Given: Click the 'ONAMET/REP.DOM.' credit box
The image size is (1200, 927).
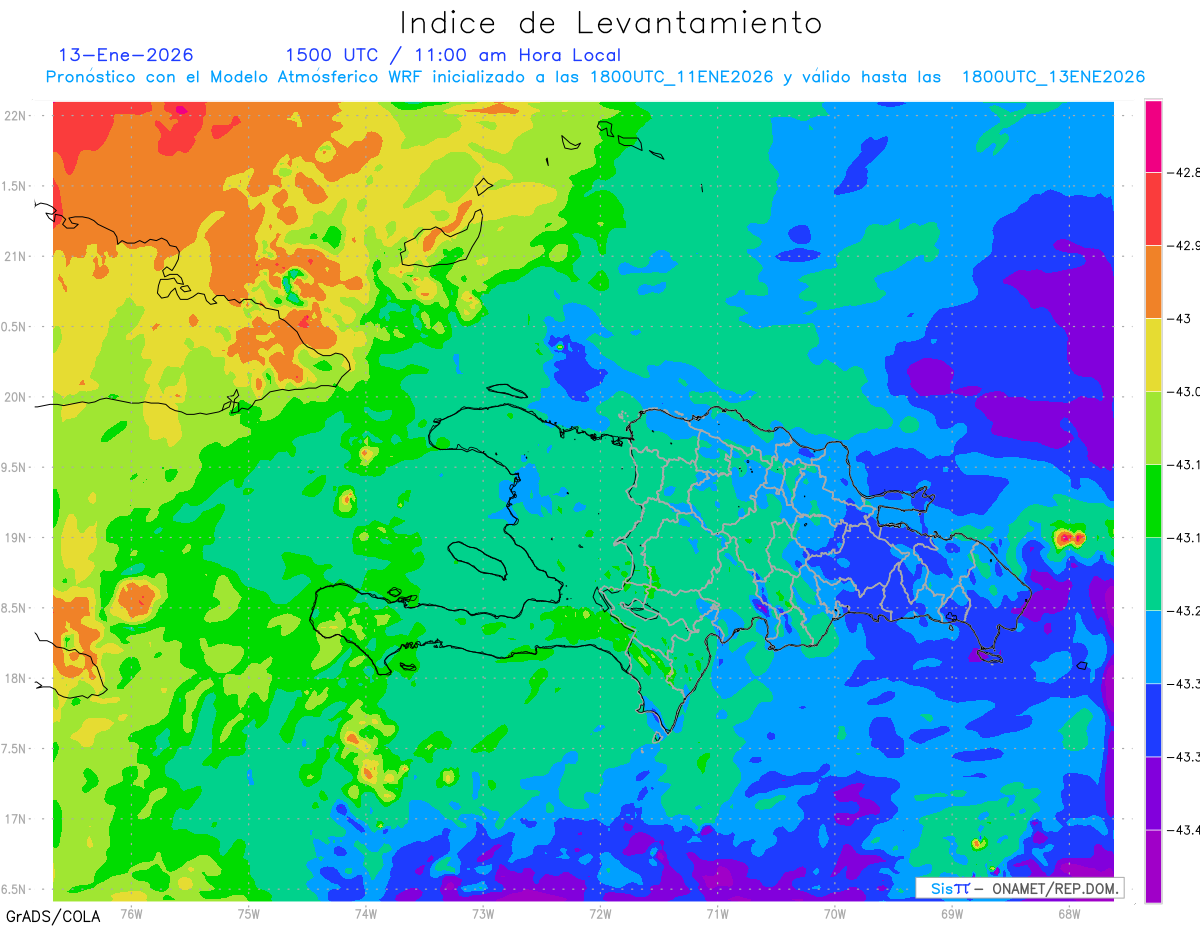Looking at the screenshot, I should pyautogui.click(x=1019, y=888).
